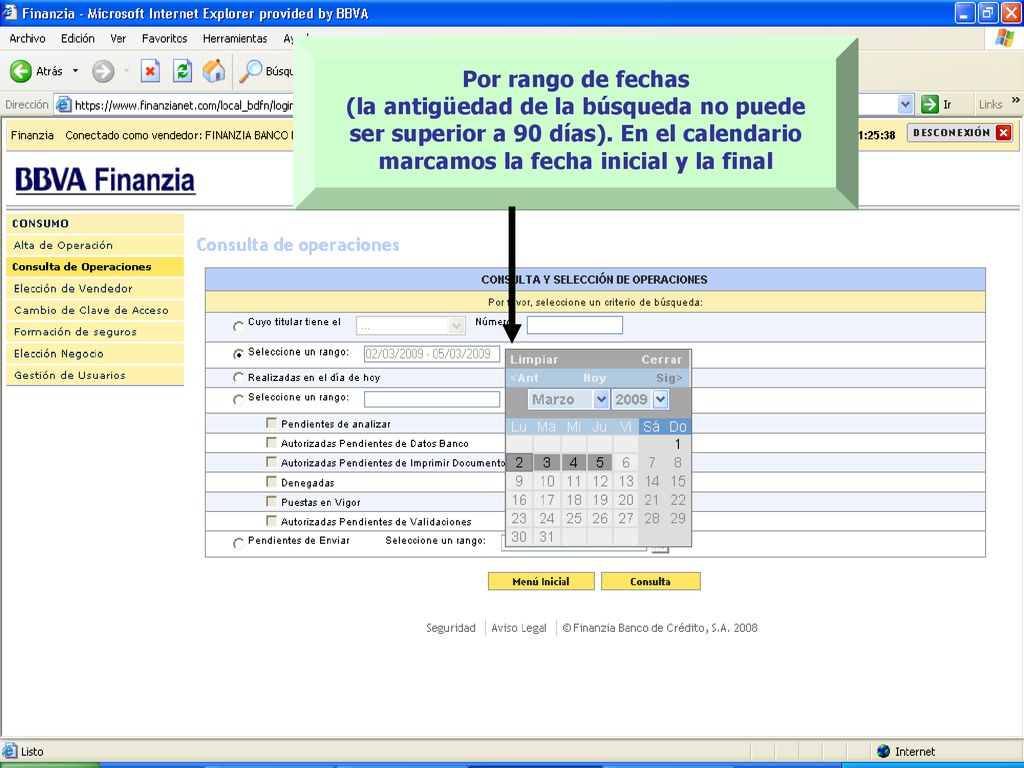The width and height of the screenshot is (1024, 768).
Task: Select 'Cuyo titular tiene el' radio button
Action: [238, 325]
